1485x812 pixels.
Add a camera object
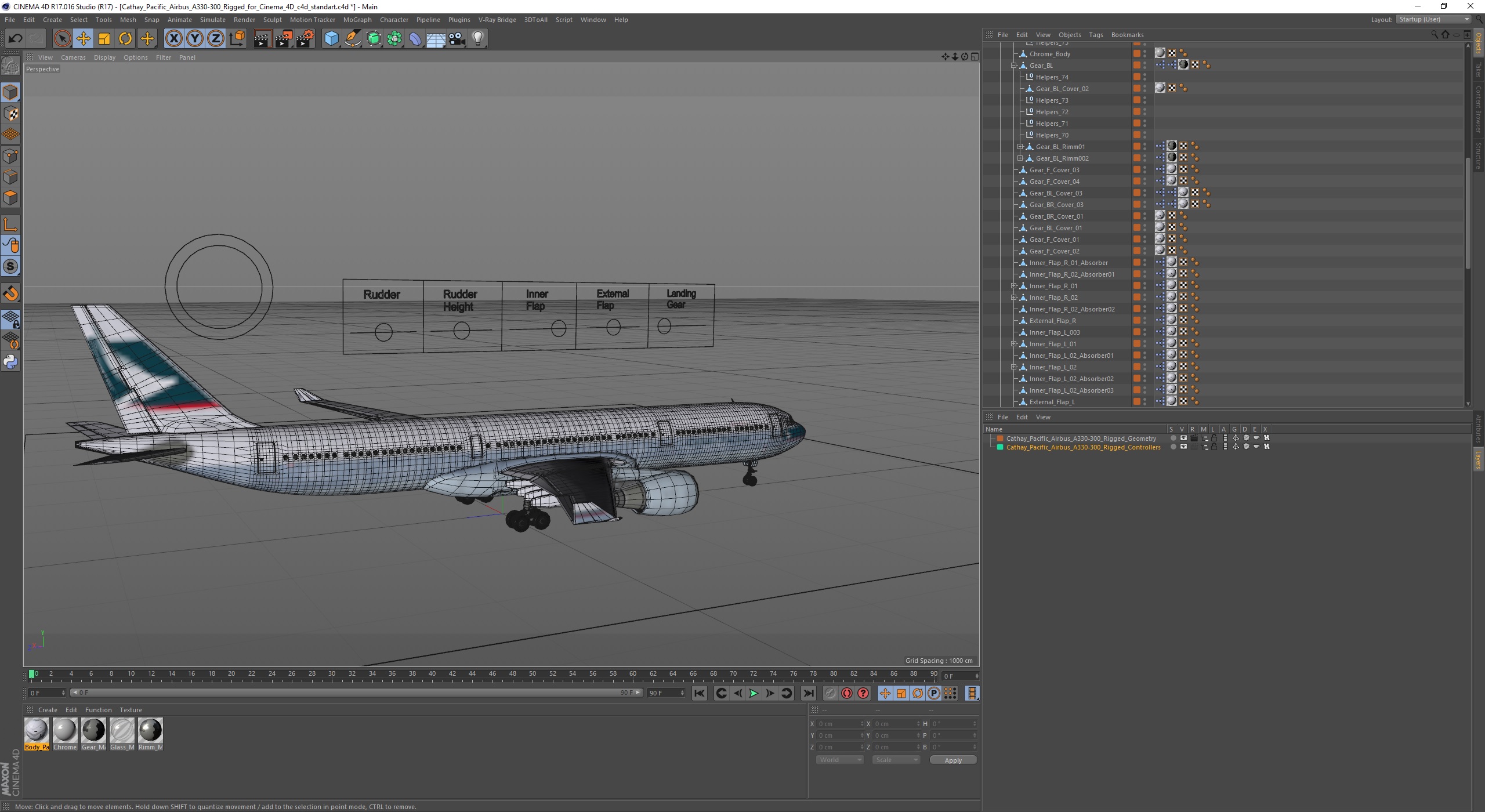coord(457,39)
